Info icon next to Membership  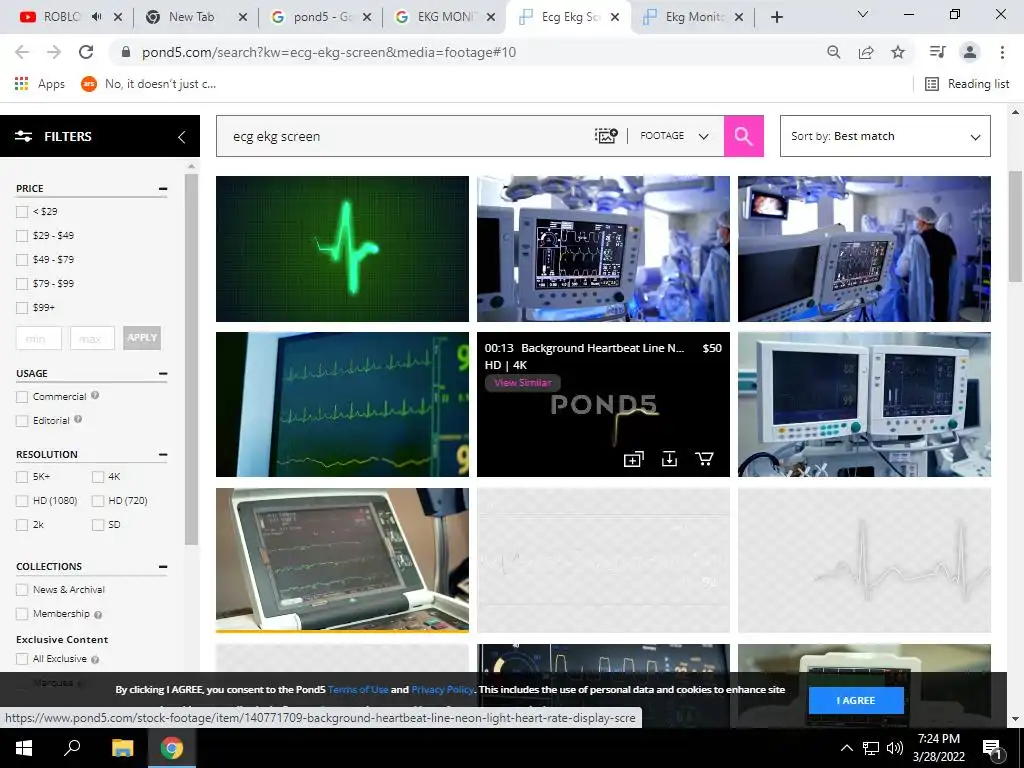[98, 615]
